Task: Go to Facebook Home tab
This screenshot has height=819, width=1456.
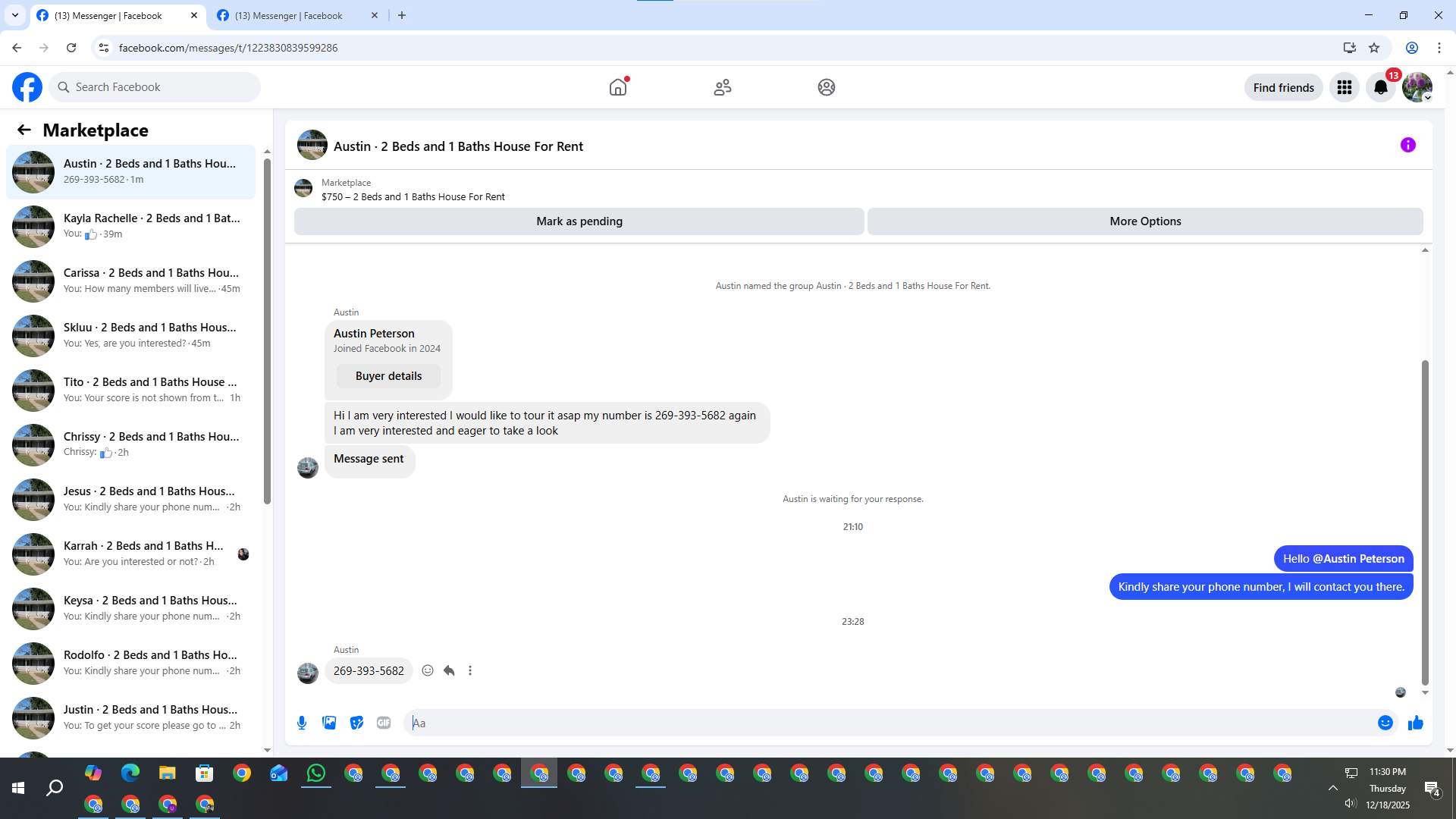Action: [x=618, y=87]
